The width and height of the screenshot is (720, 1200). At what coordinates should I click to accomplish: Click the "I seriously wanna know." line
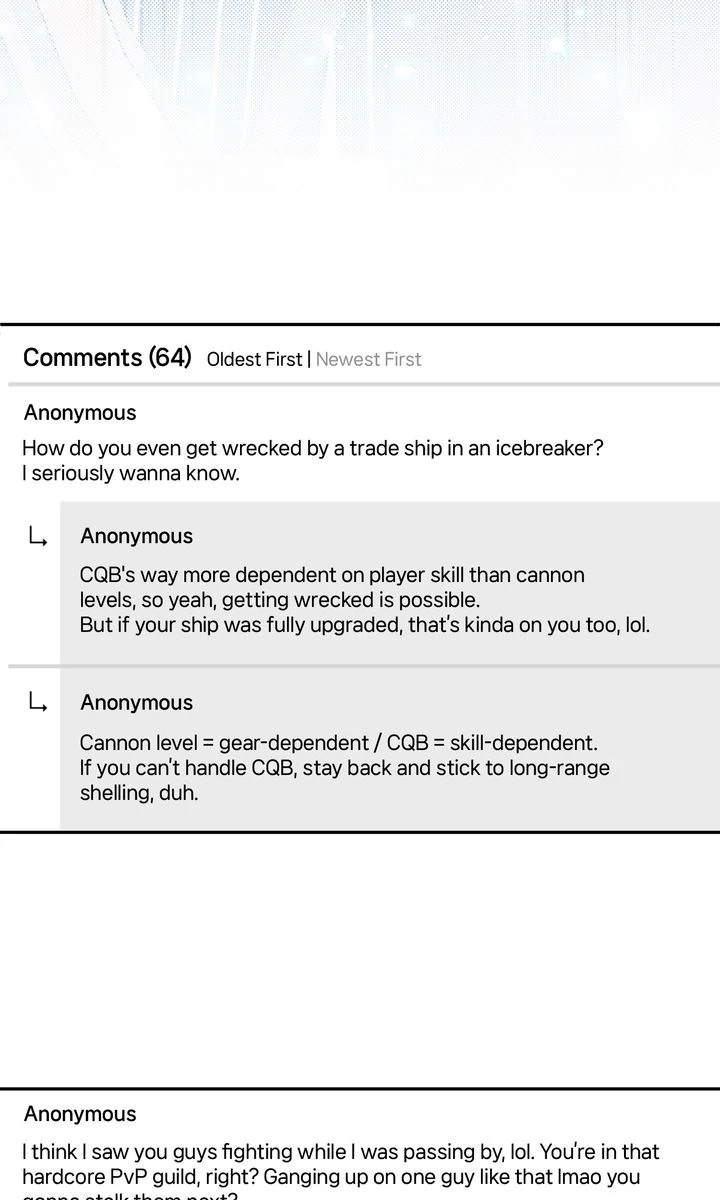(131, 474)
